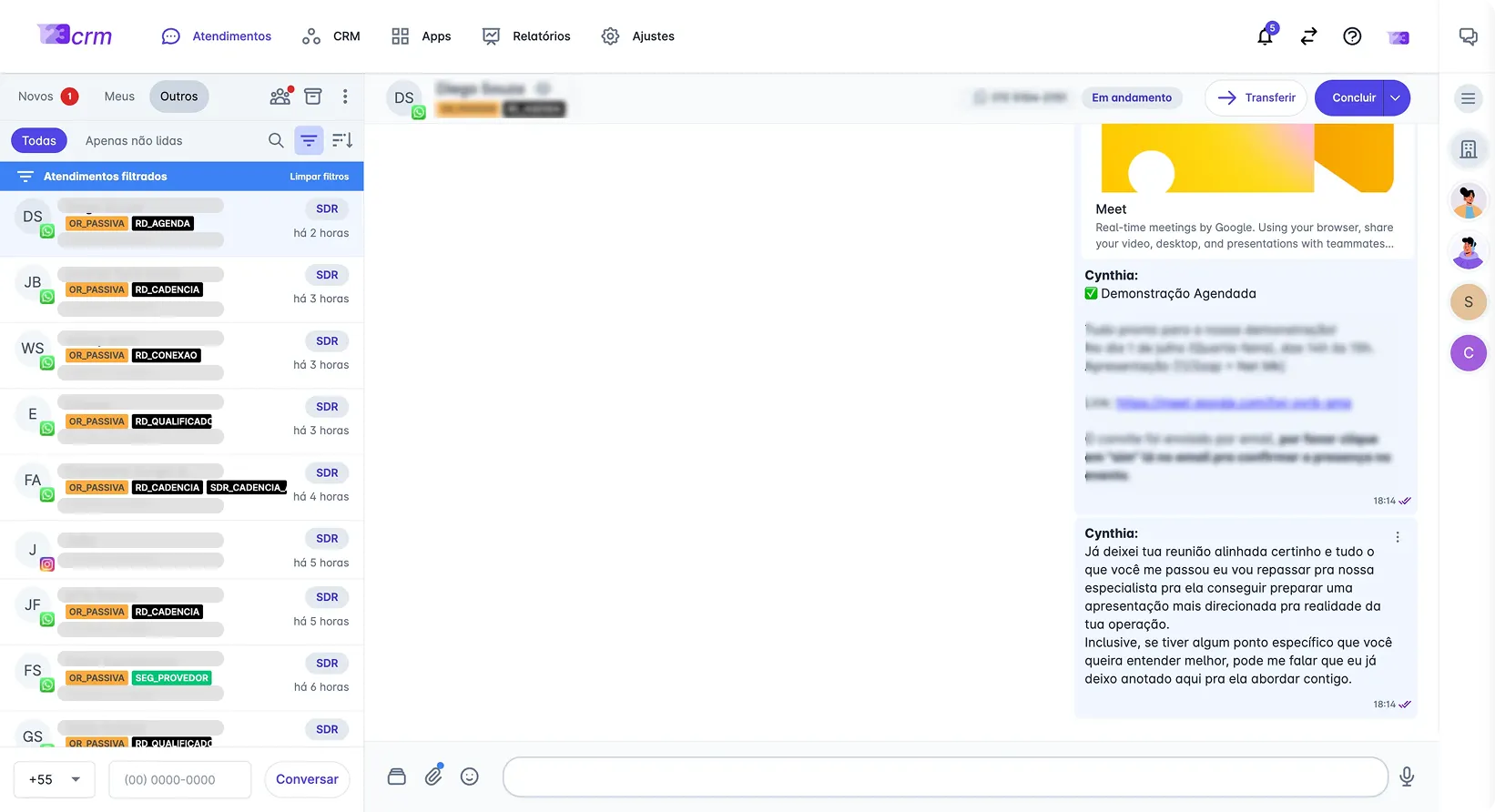Open the user profile avatar in header
The image size is (1495, 812).
coord(1398,37)
